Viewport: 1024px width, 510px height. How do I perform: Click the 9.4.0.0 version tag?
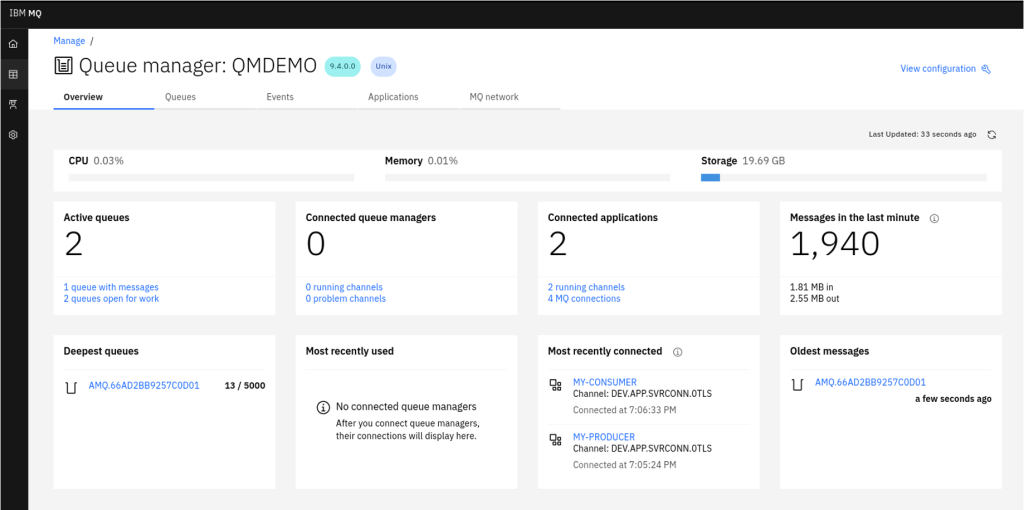tap(343, 67)
